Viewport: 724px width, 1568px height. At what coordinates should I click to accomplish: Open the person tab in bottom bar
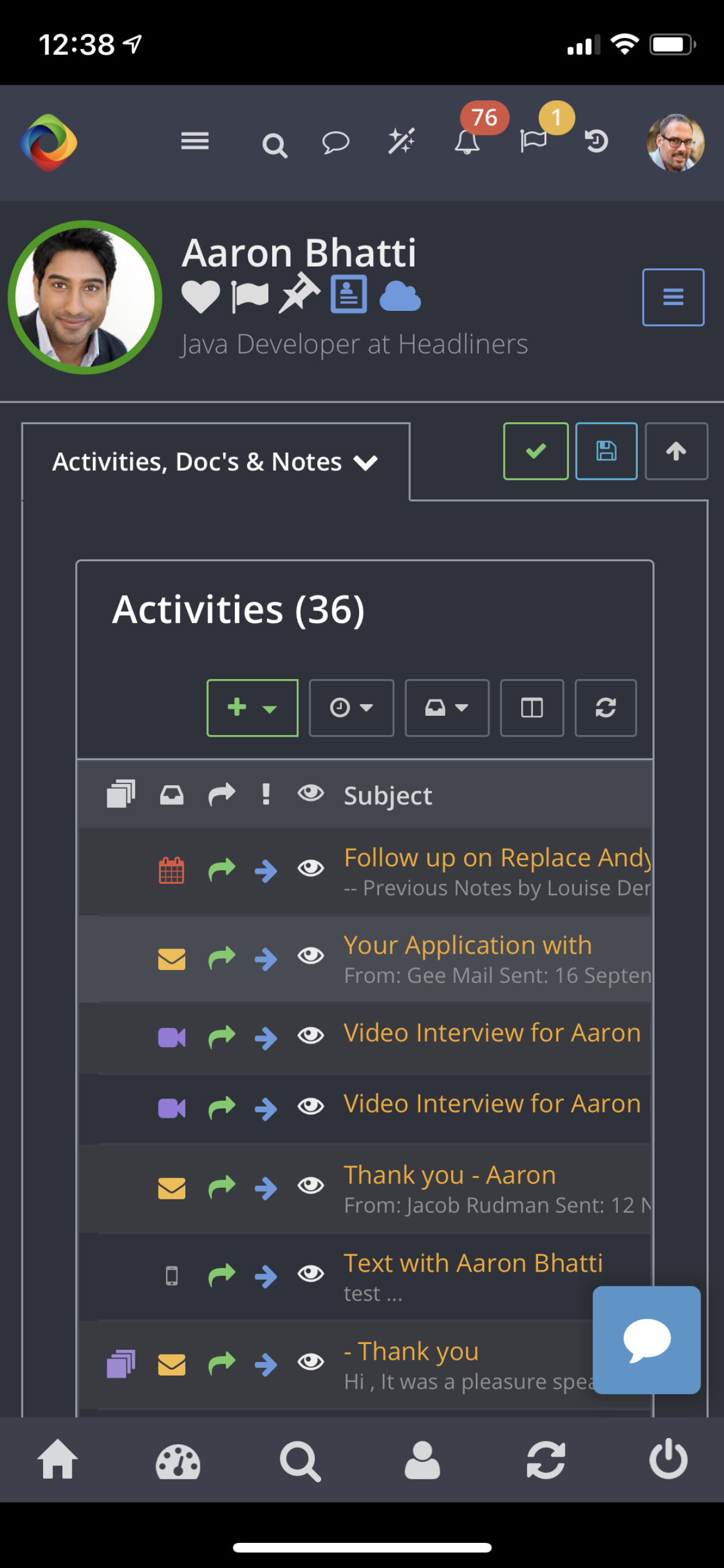coord(422,1459)
